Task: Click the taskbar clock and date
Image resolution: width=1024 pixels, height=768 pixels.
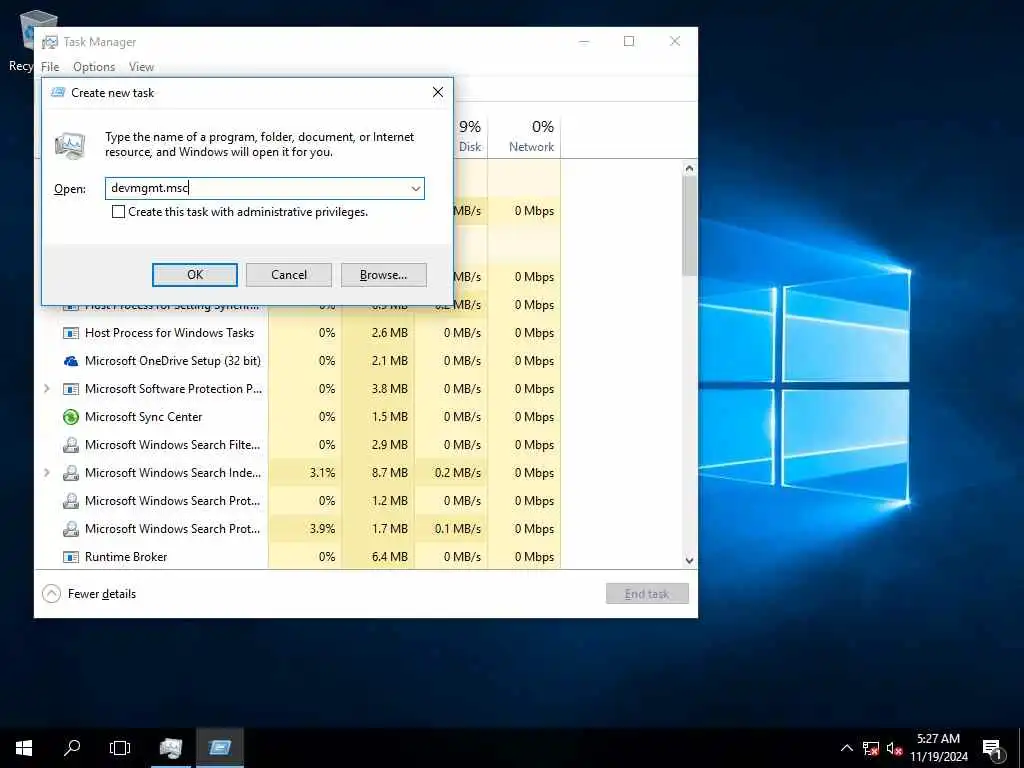Action: (x=938, y=748)
